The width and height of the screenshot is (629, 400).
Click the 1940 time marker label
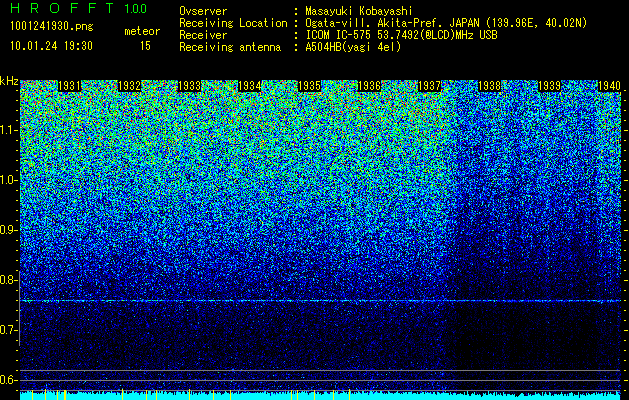pyautogui.click(x=610, y=86)
